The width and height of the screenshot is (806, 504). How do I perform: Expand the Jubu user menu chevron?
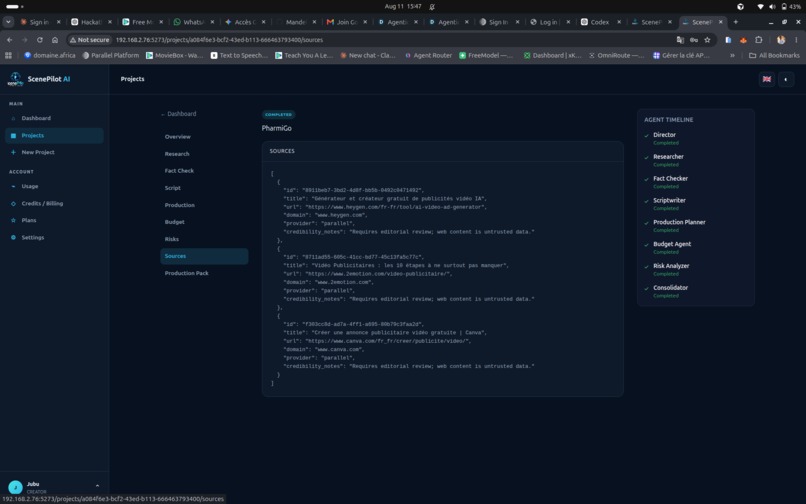97,485
